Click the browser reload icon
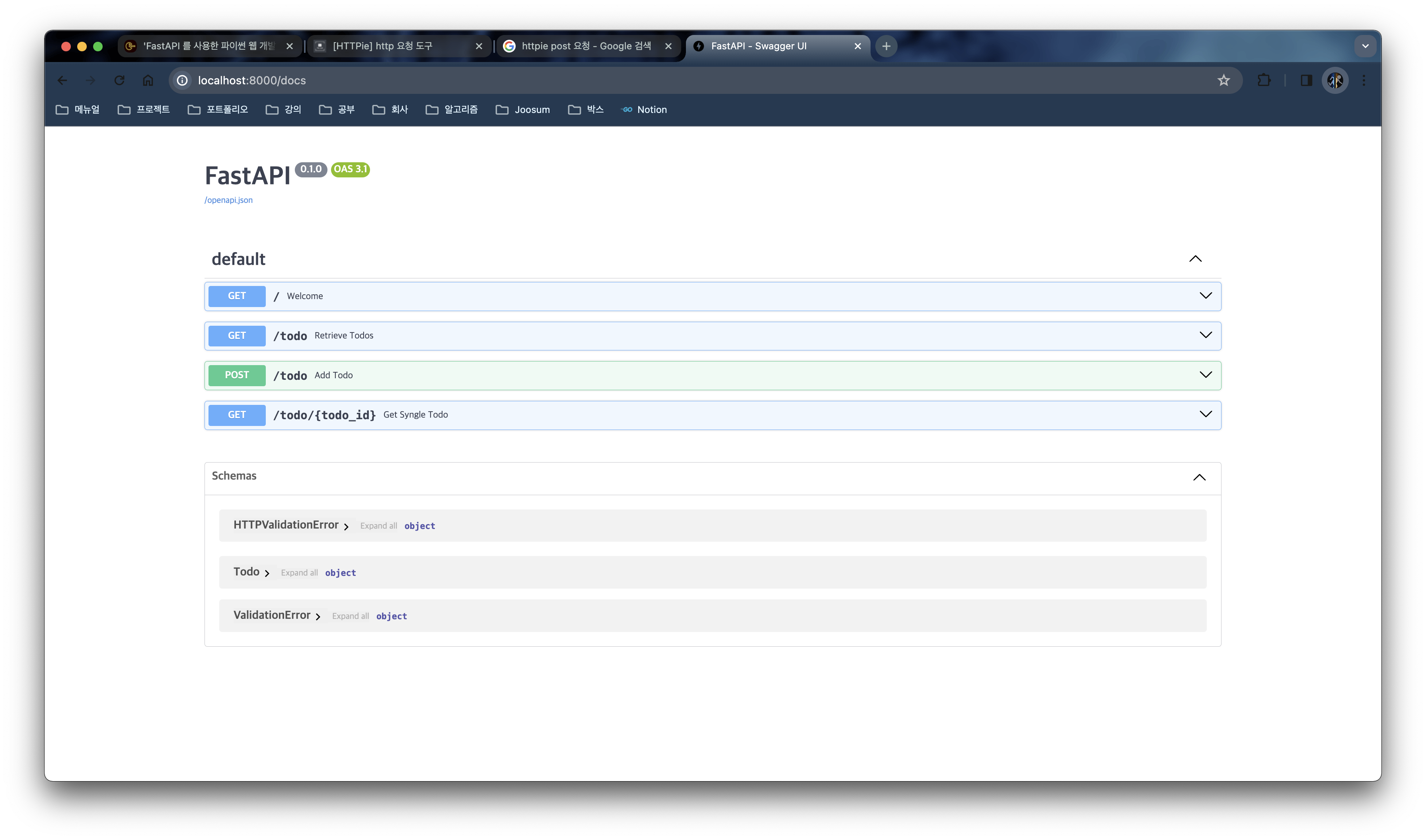 click(x=119, y=80)
